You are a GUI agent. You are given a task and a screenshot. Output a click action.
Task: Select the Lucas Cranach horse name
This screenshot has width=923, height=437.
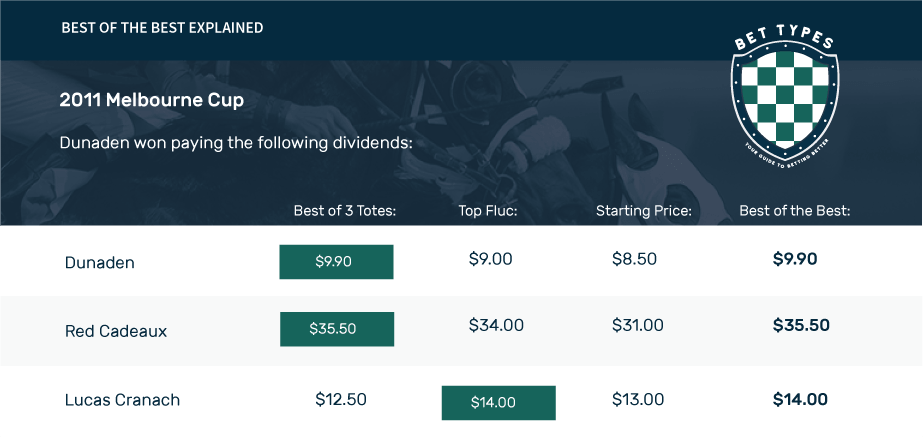(x=122, y=400)
